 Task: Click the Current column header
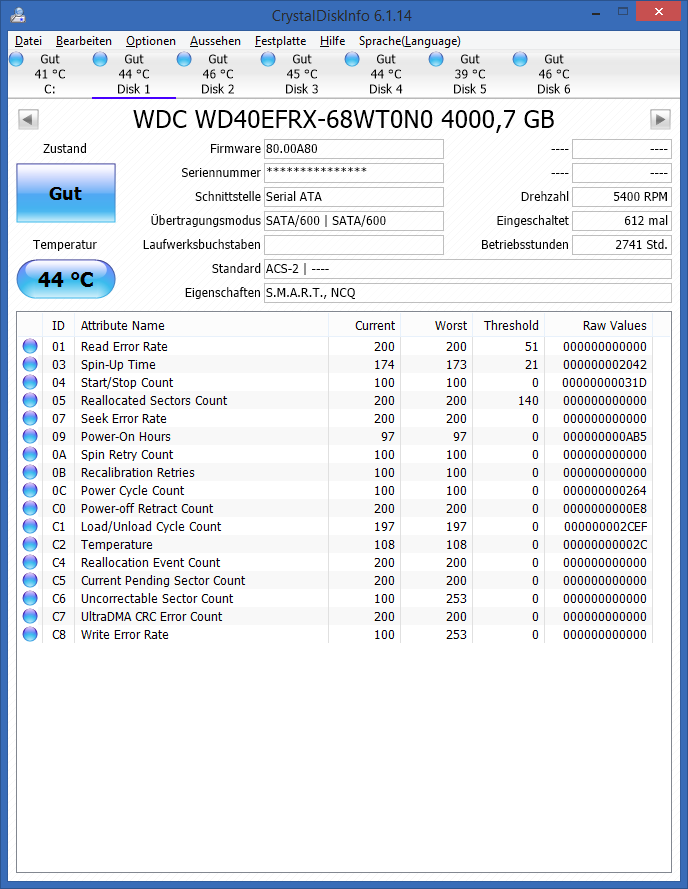(365, 325)
